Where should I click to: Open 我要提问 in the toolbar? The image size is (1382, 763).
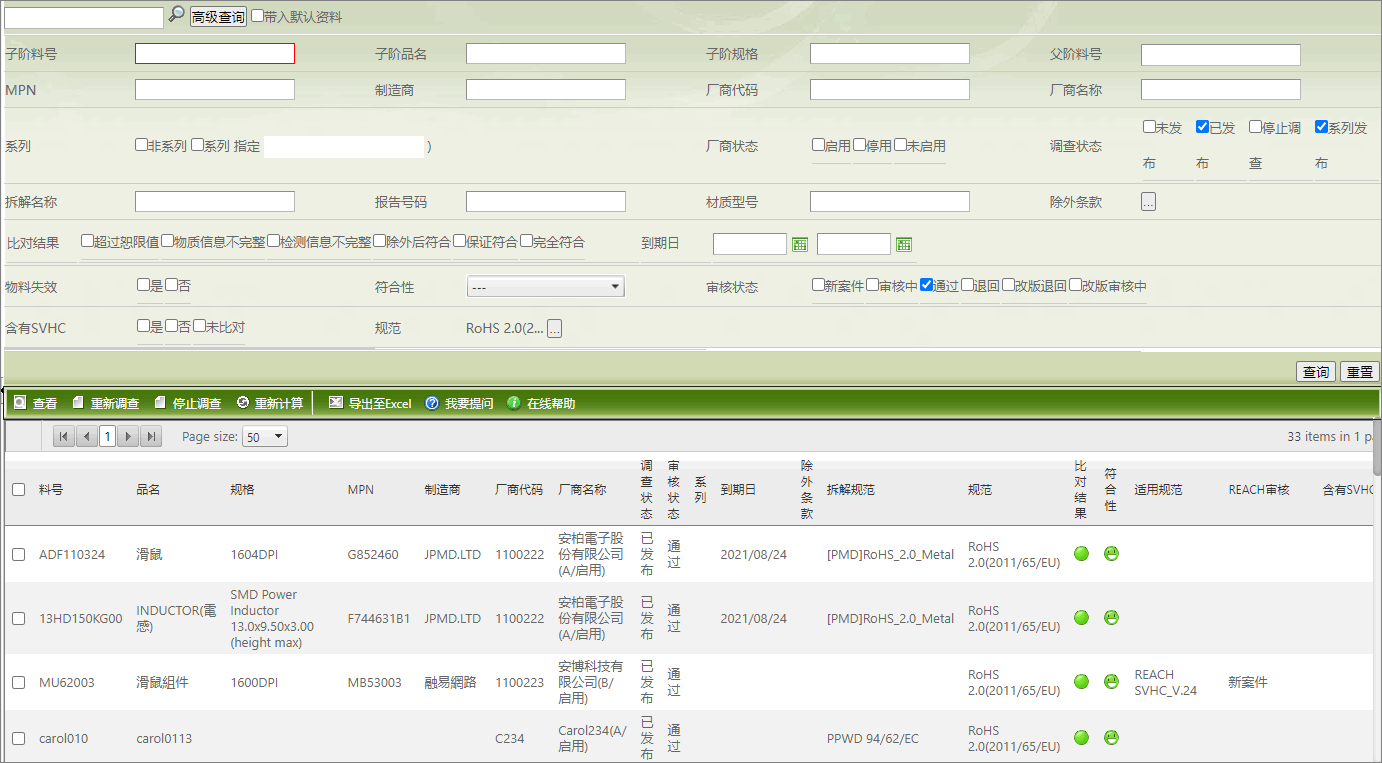459,403
